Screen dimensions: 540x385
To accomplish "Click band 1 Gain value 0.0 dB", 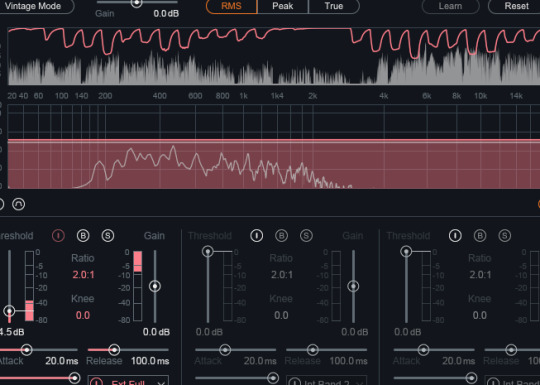I will click(156, 332).
